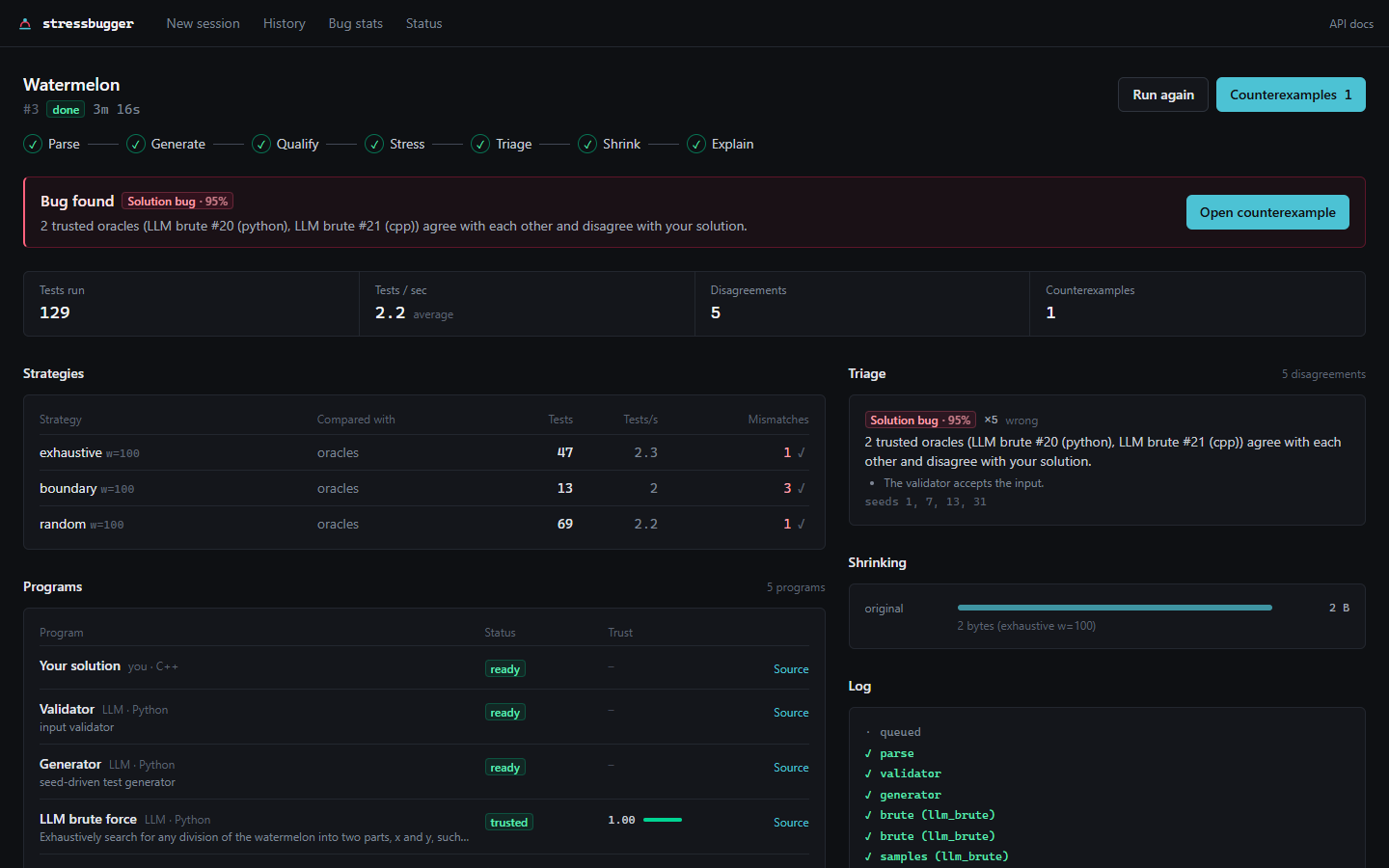View Source for the Validator program
This screenshot has width=1389, height=868.
[791, 713]
